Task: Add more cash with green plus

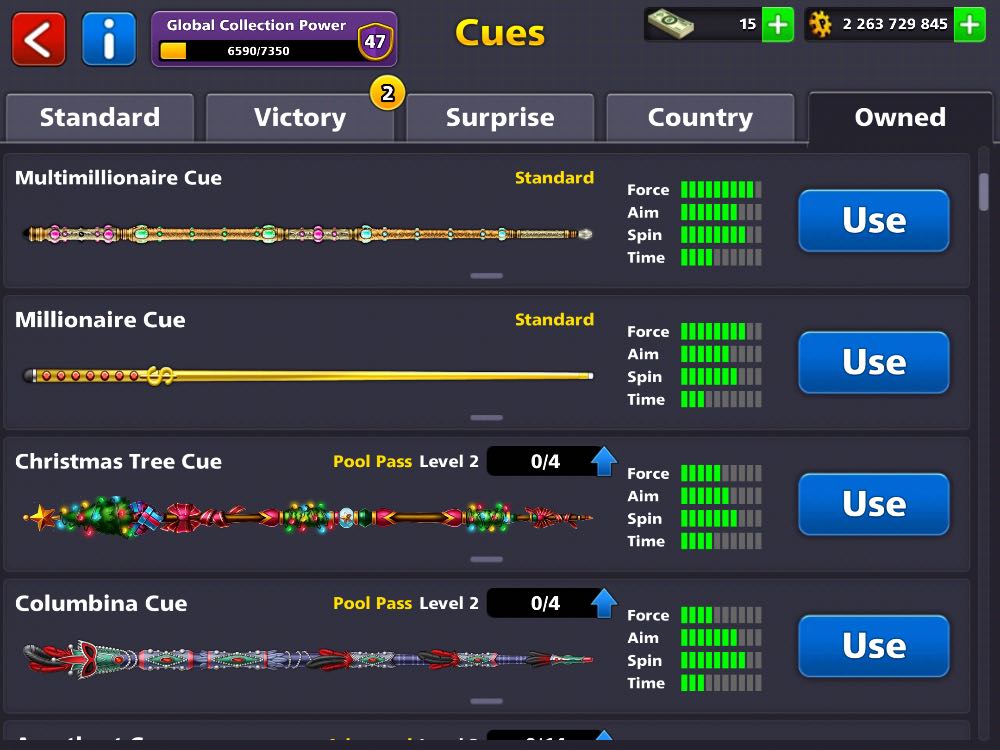Action: click(x=777, y=25)
